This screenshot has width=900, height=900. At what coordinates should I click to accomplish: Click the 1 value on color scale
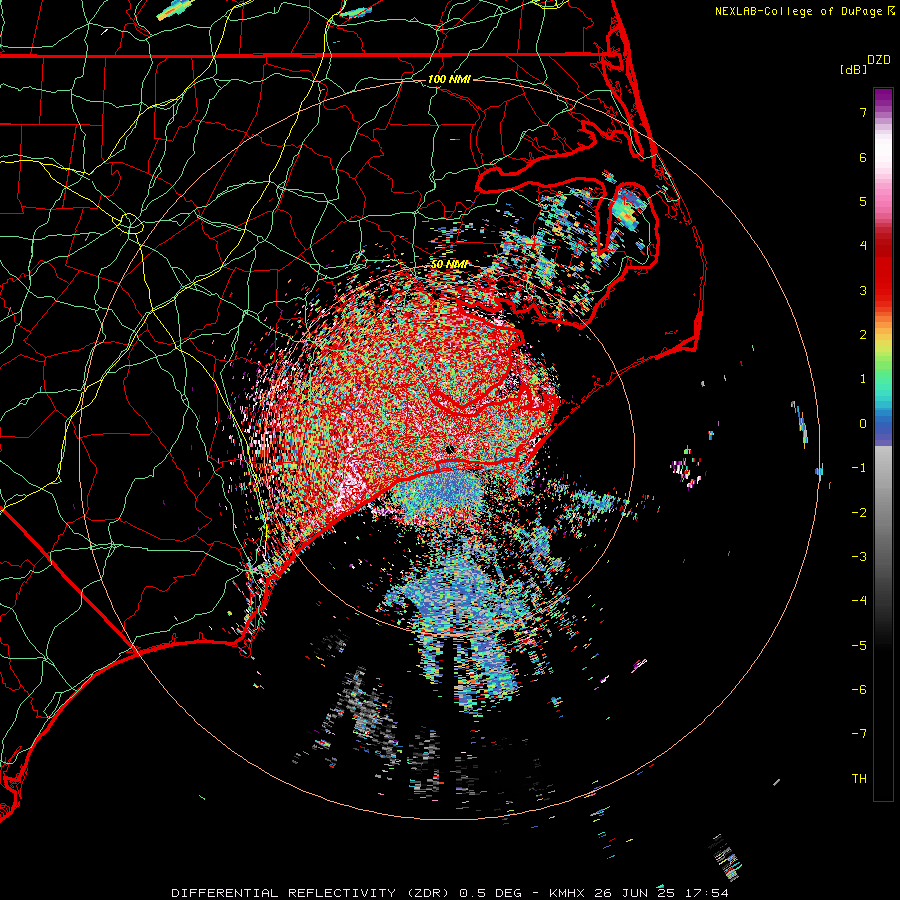[863, 379]
